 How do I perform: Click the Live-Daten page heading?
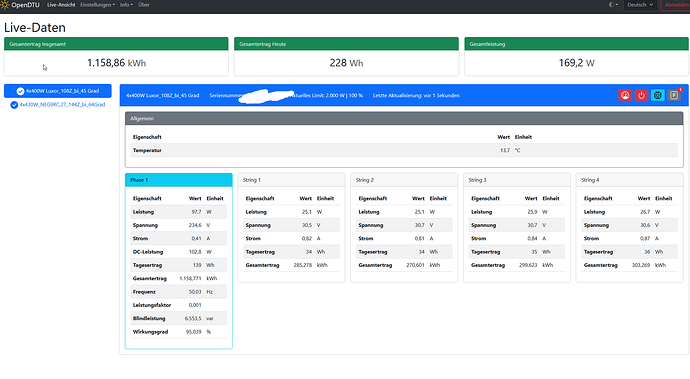coord(35,27)
